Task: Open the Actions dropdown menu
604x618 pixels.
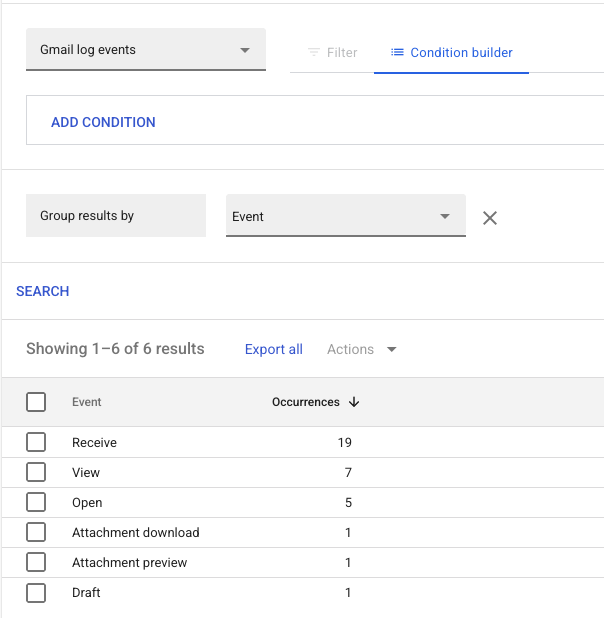Action: tap(362, 349)
